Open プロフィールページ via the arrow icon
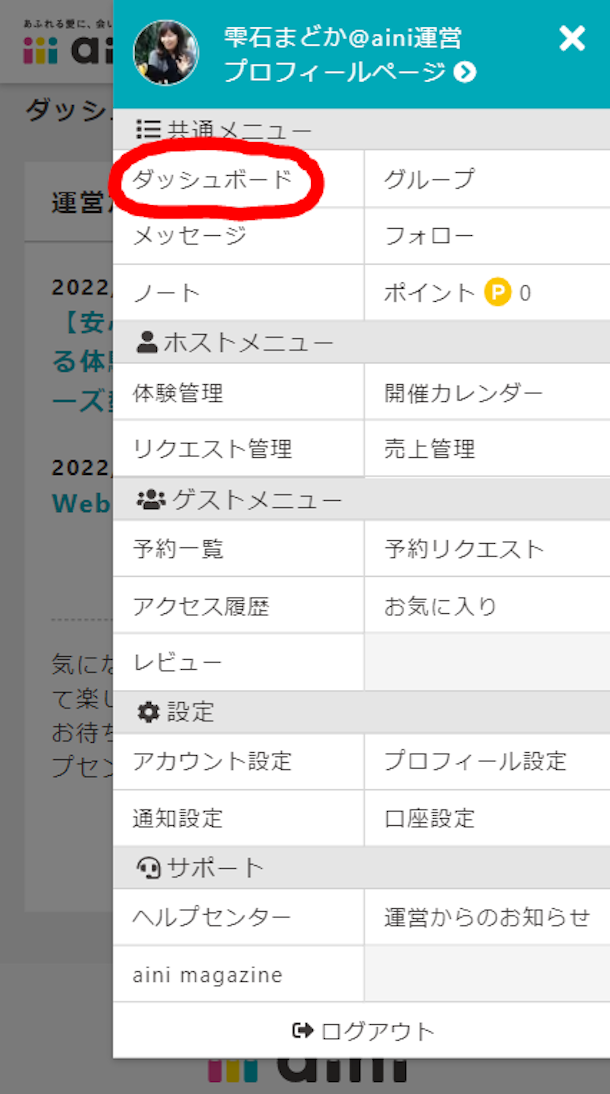The width and height of the screenshot is (610, 1094). (x=465, y=72)
